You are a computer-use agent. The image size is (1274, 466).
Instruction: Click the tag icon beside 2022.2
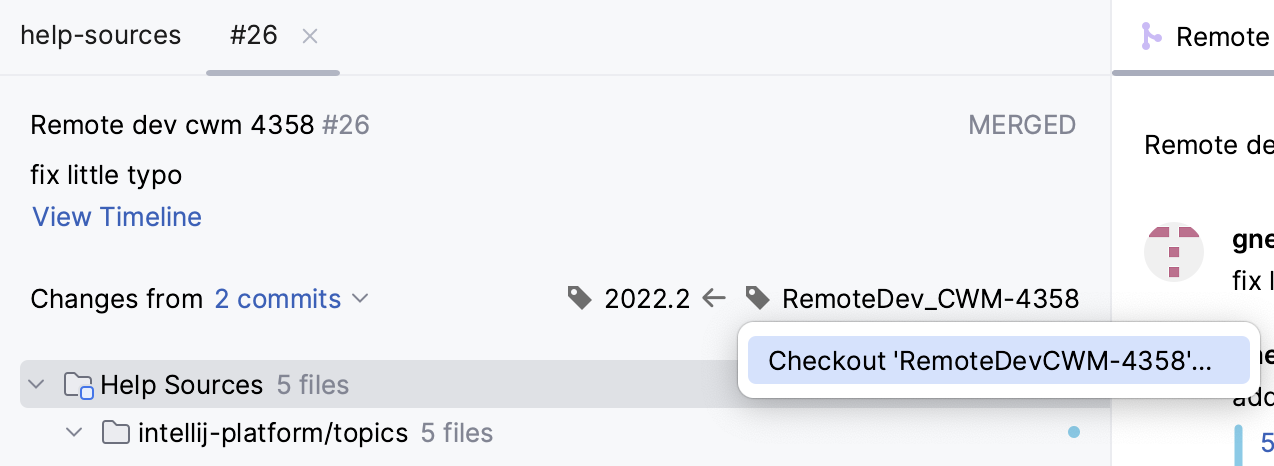point(579,298)
